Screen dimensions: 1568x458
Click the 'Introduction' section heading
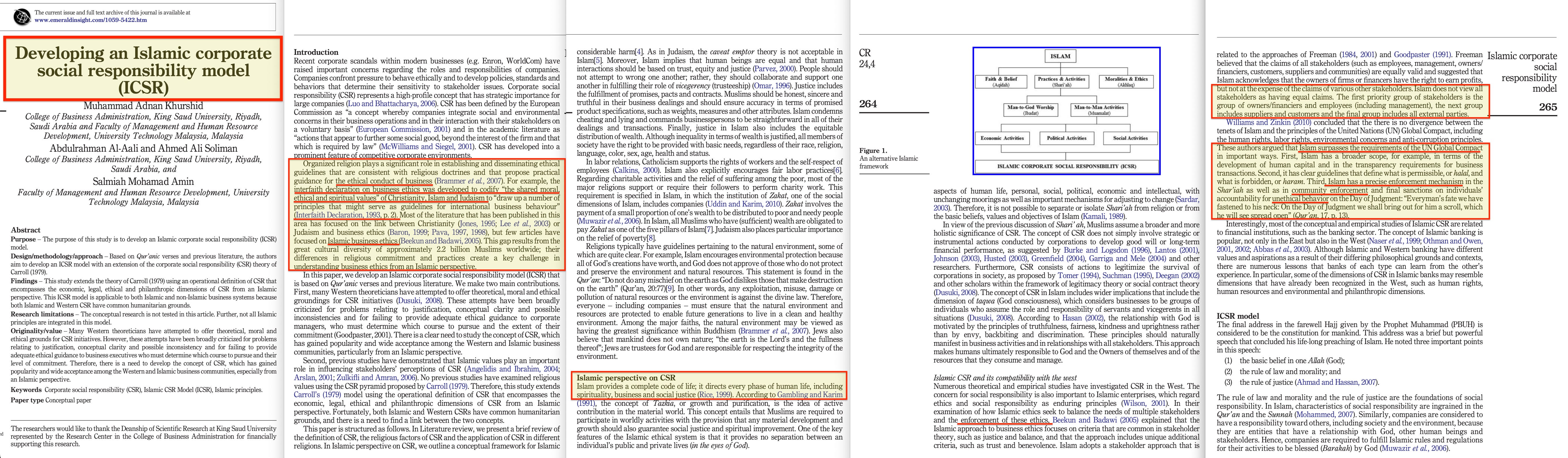[316, 52]
